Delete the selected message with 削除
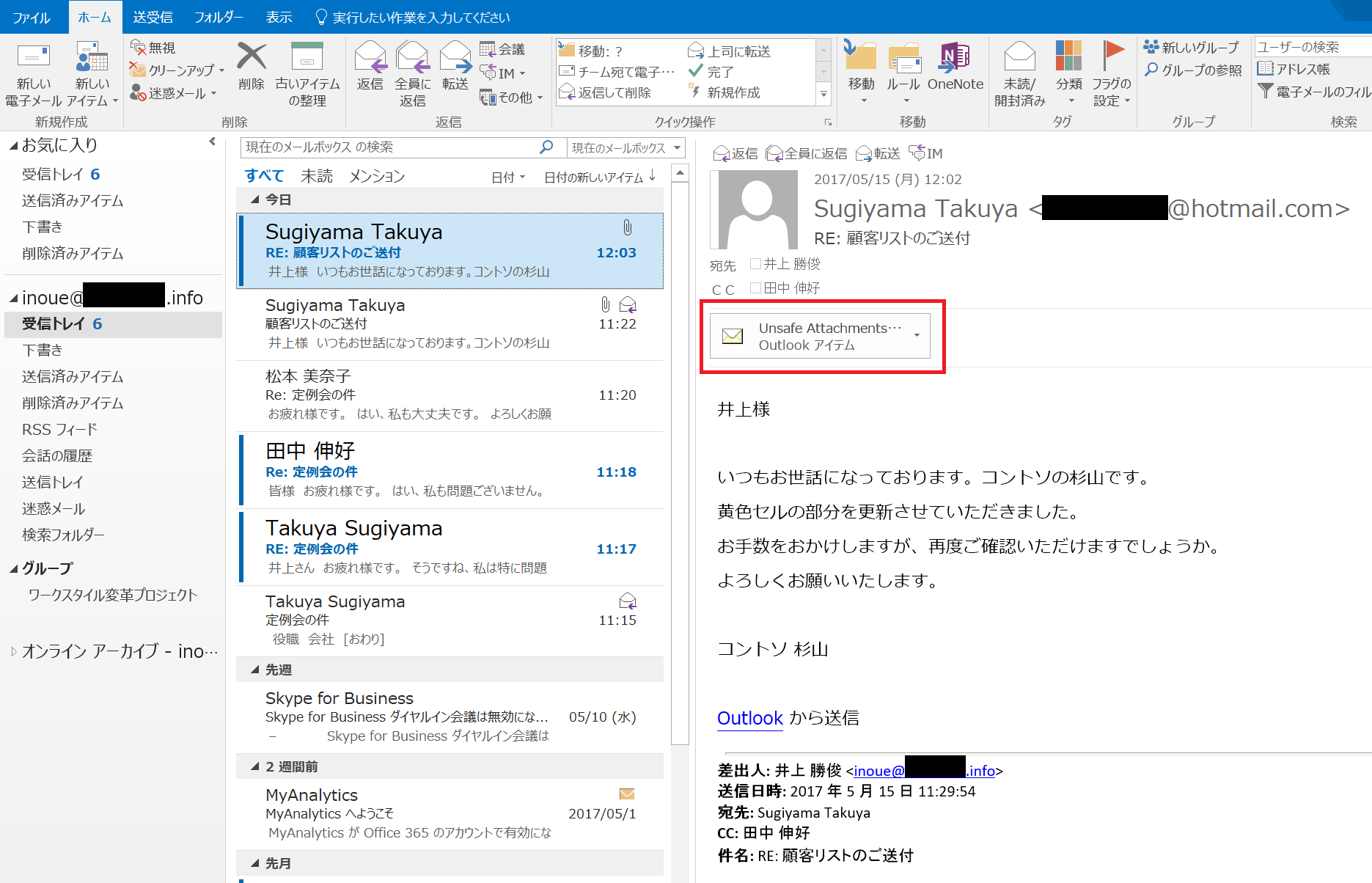1372x883 pixels. 251,66
